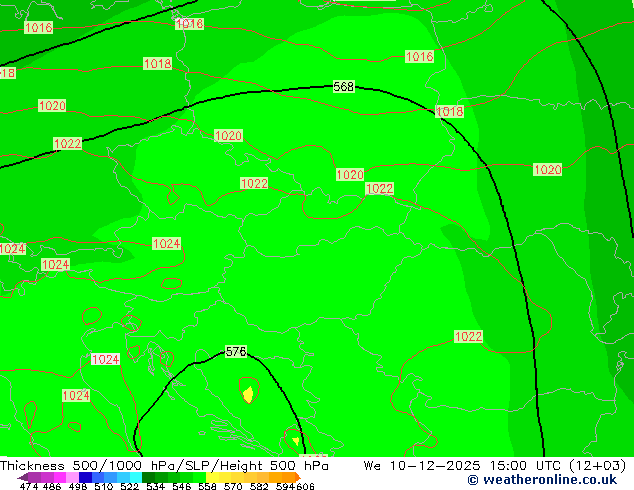Image resolution: width=634 pixels, height=490 pixels.
Task: Click the 474 legend value
Action: point(29,486)
